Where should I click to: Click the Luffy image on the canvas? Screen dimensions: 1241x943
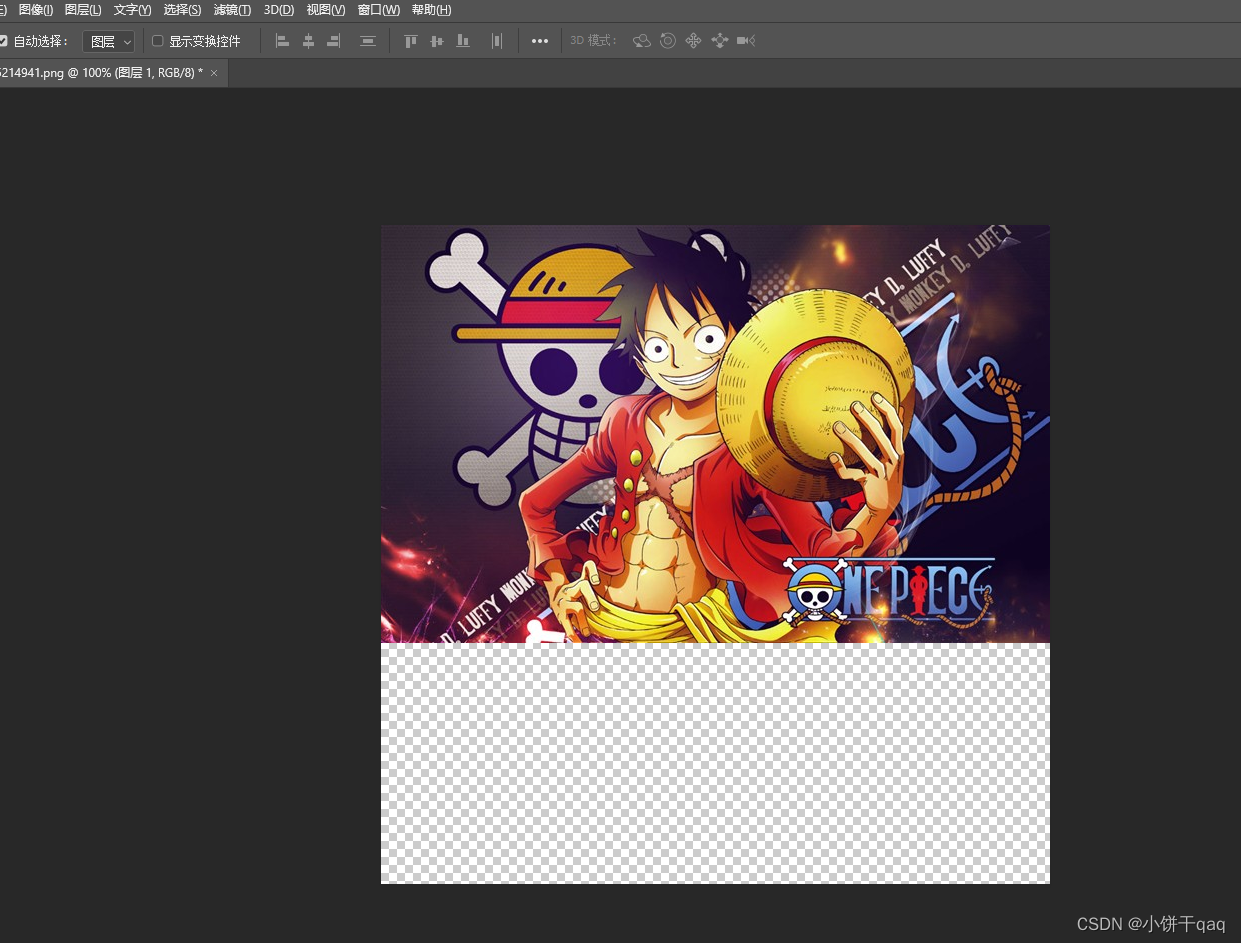[715, 434]
